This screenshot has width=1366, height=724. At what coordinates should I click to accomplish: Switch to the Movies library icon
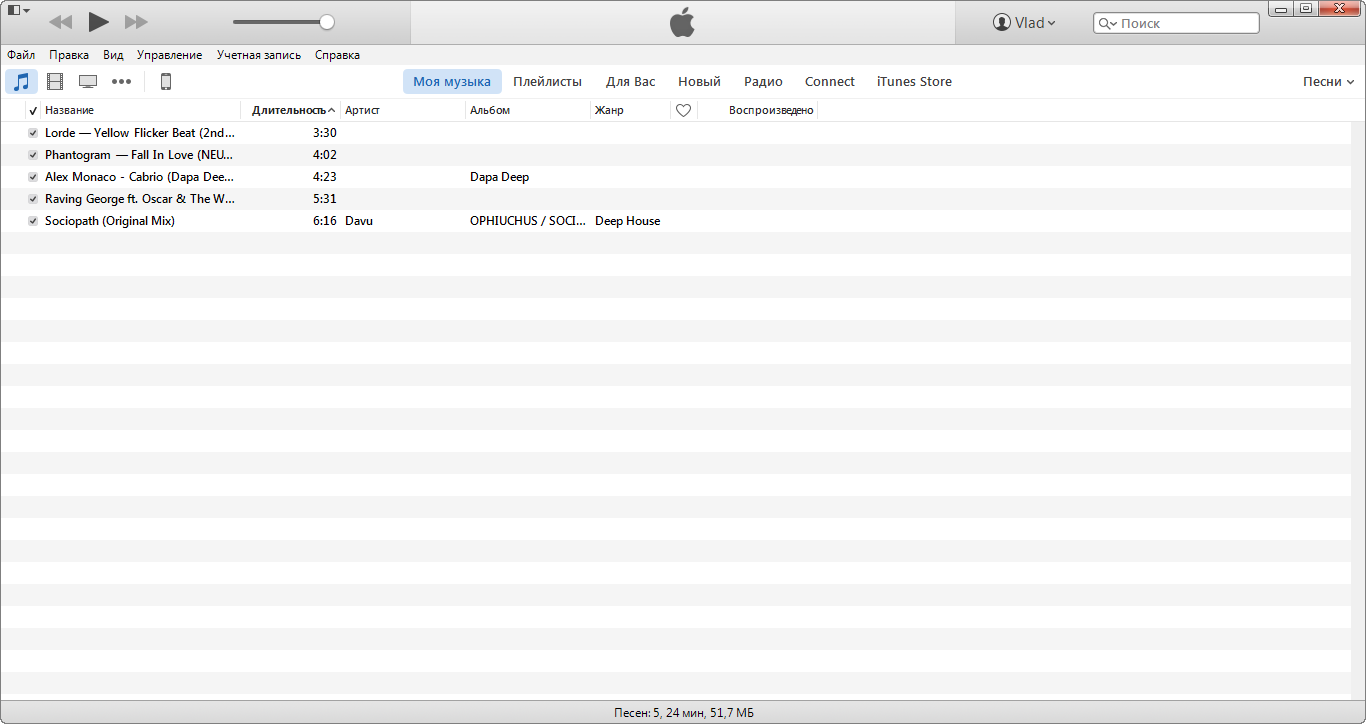(x=55, y=82)
